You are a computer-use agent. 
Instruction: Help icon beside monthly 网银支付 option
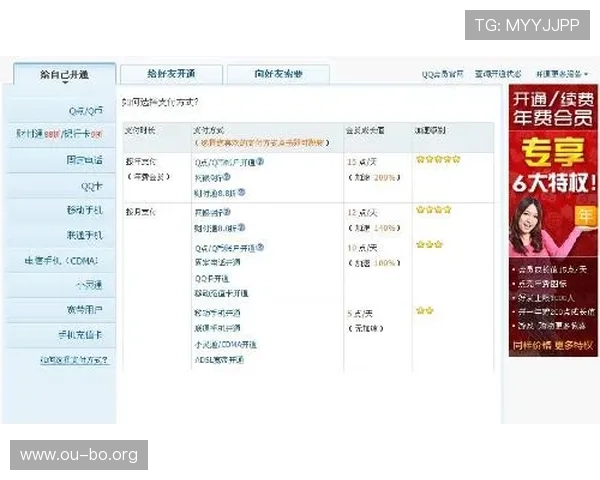pos(227,212)
